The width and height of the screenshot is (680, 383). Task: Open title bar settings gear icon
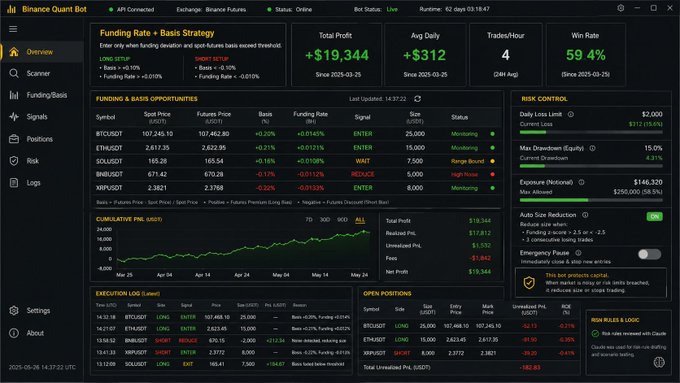pyautogui.click(x=621, y=8)
